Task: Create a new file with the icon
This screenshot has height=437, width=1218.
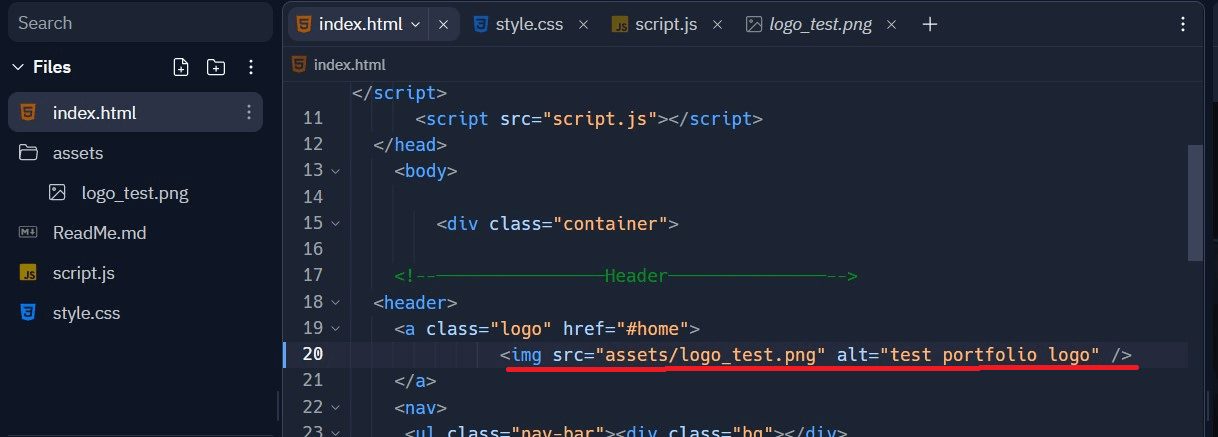Action: point(181,67)
